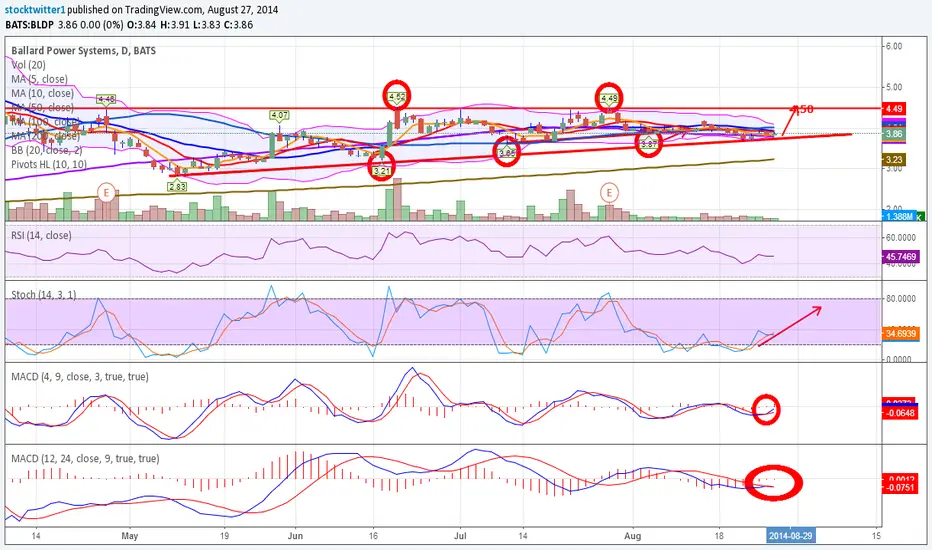Click the 60.0000 RSI scale label
The width and height of the screenshot is (932, 550).
pyautogui.click(x=900, y=237)
